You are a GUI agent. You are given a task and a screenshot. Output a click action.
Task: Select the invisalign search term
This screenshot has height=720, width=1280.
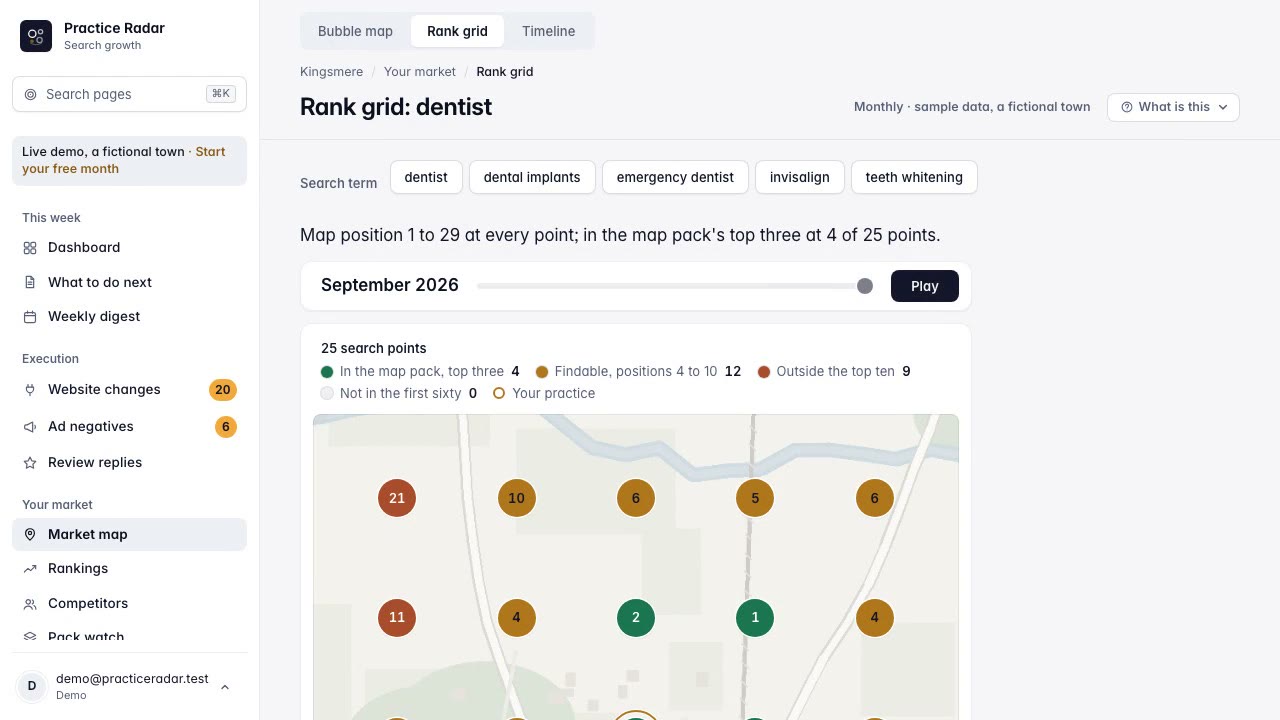pyautogui.click(x=800, y=177)
